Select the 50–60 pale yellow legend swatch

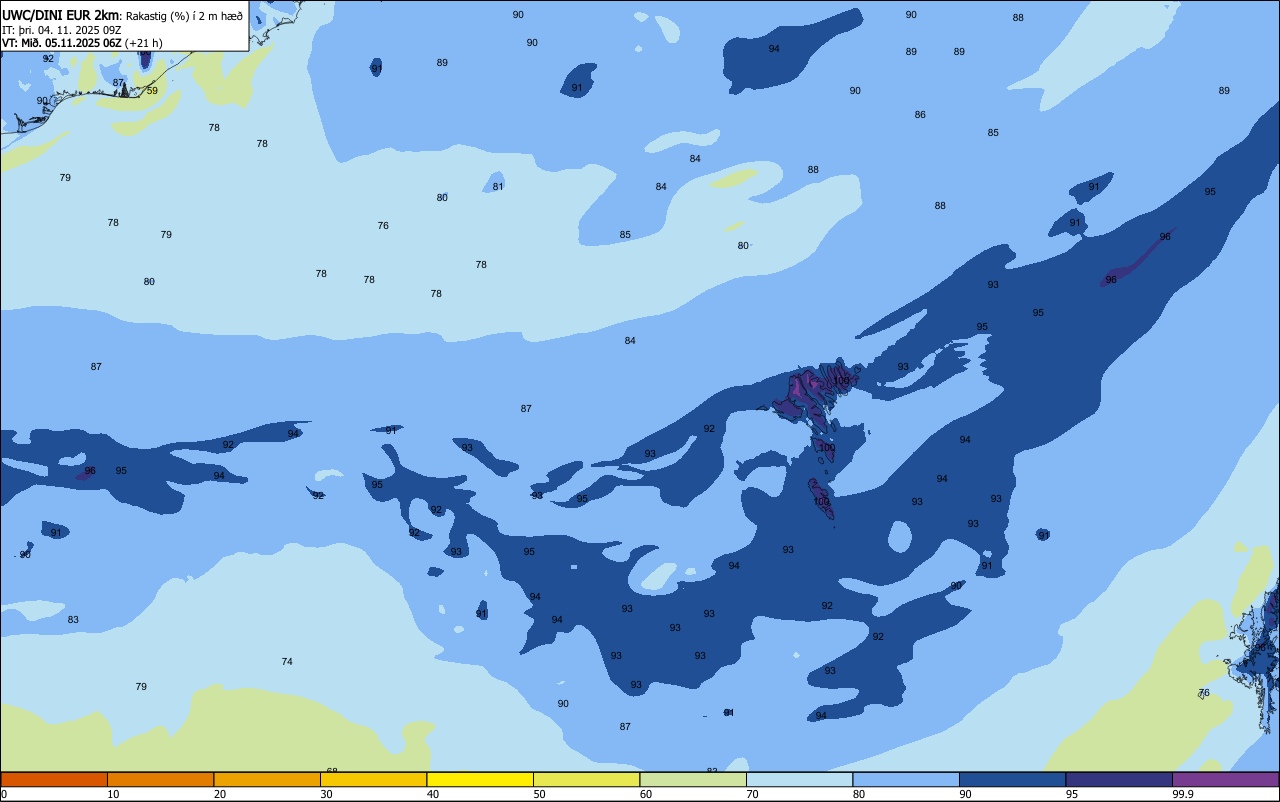coord(586,779)
